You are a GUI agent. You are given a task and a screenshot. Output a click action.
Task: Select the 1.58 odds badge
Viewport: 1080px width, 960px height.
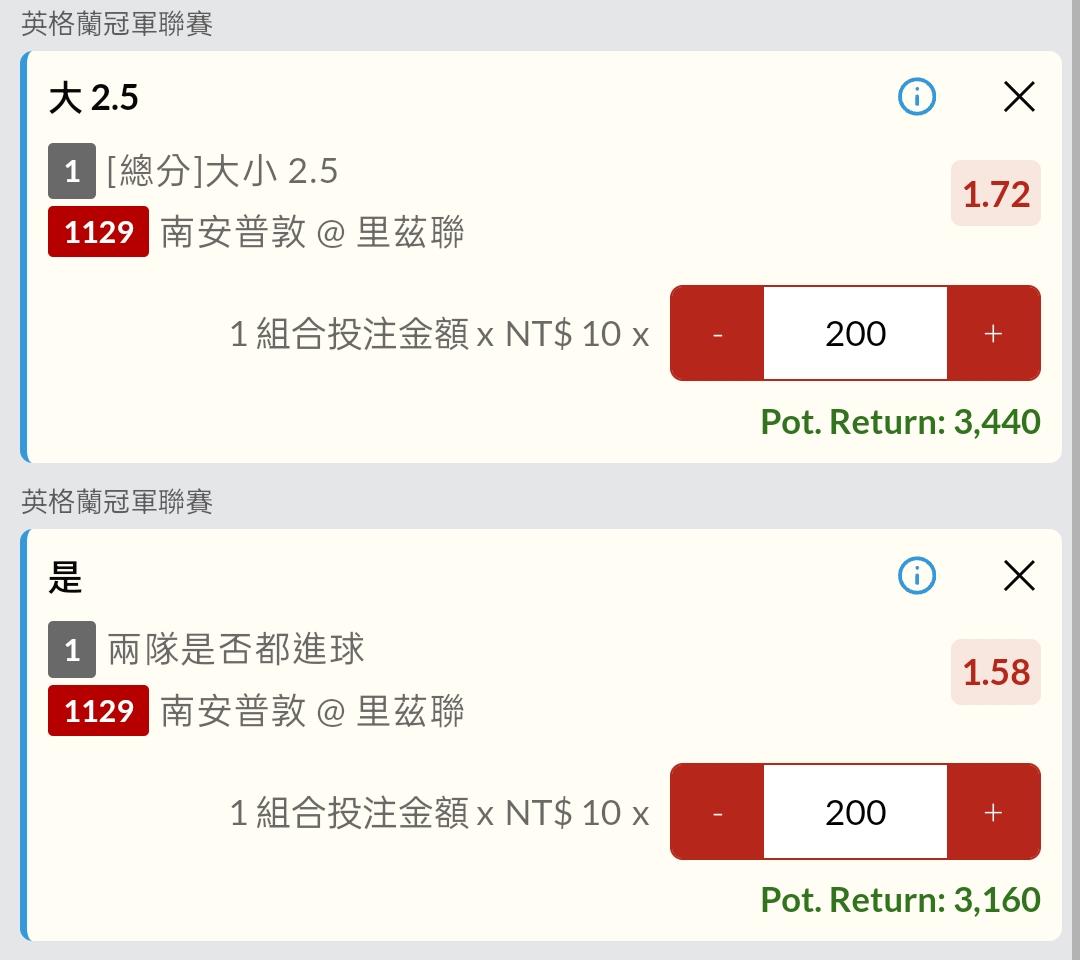click(995, 672)
